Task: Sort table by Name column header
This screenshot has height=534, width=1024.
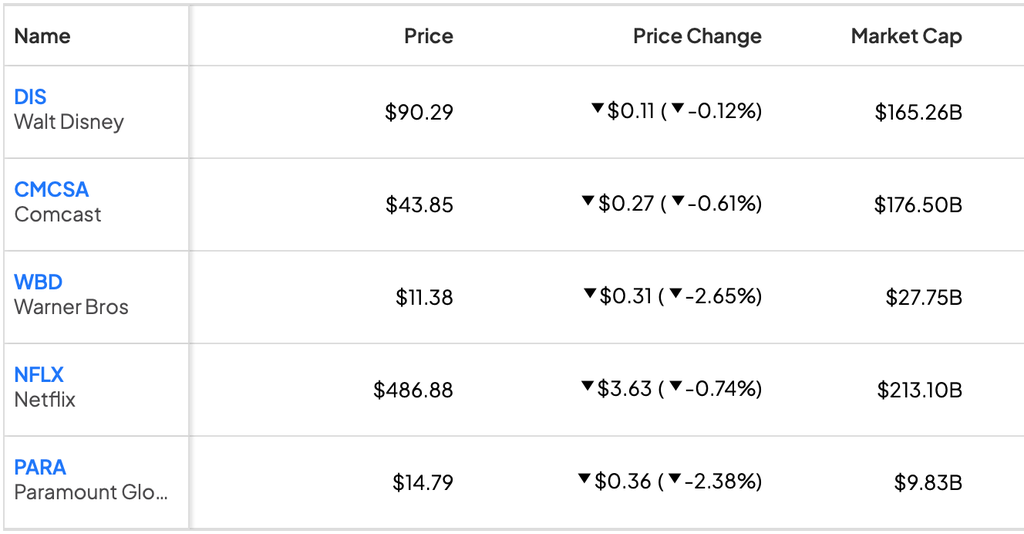Action: pos(42,36)
